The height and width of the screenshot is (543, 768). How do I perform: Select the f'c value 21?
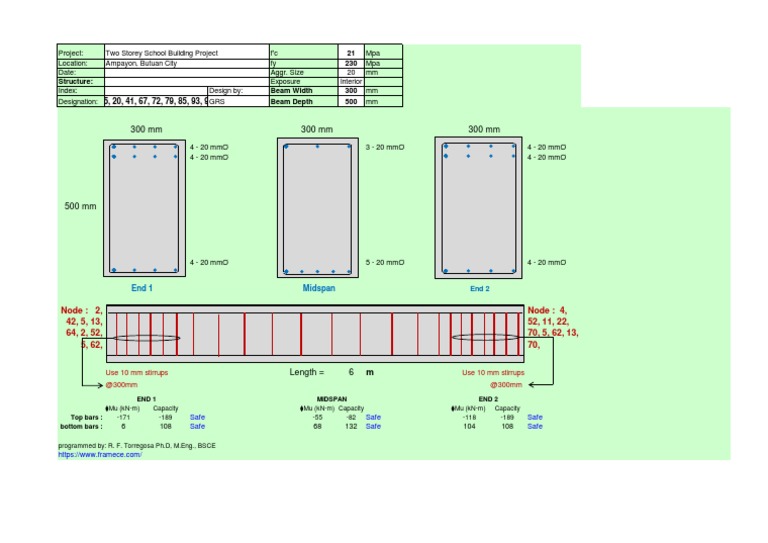pyautogui.click(x=351, y=52)
